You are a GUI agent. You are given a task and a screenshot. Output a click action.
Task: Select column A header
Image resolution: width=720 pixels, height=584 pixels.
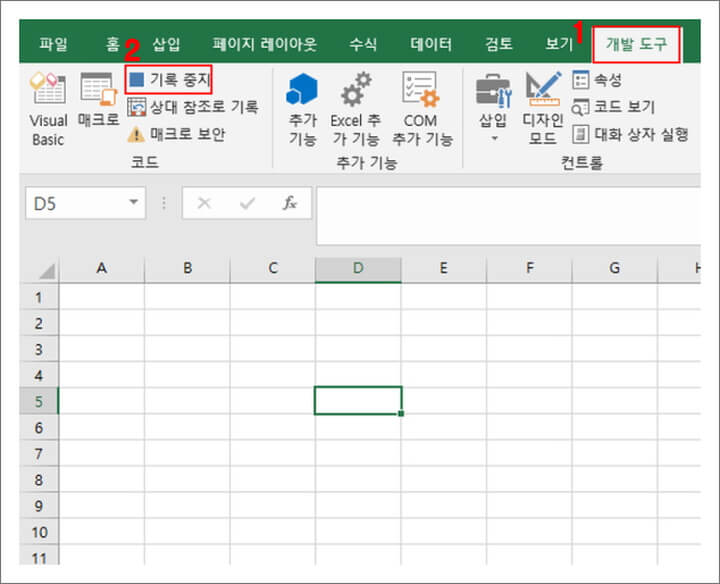(x=101, y=269)
